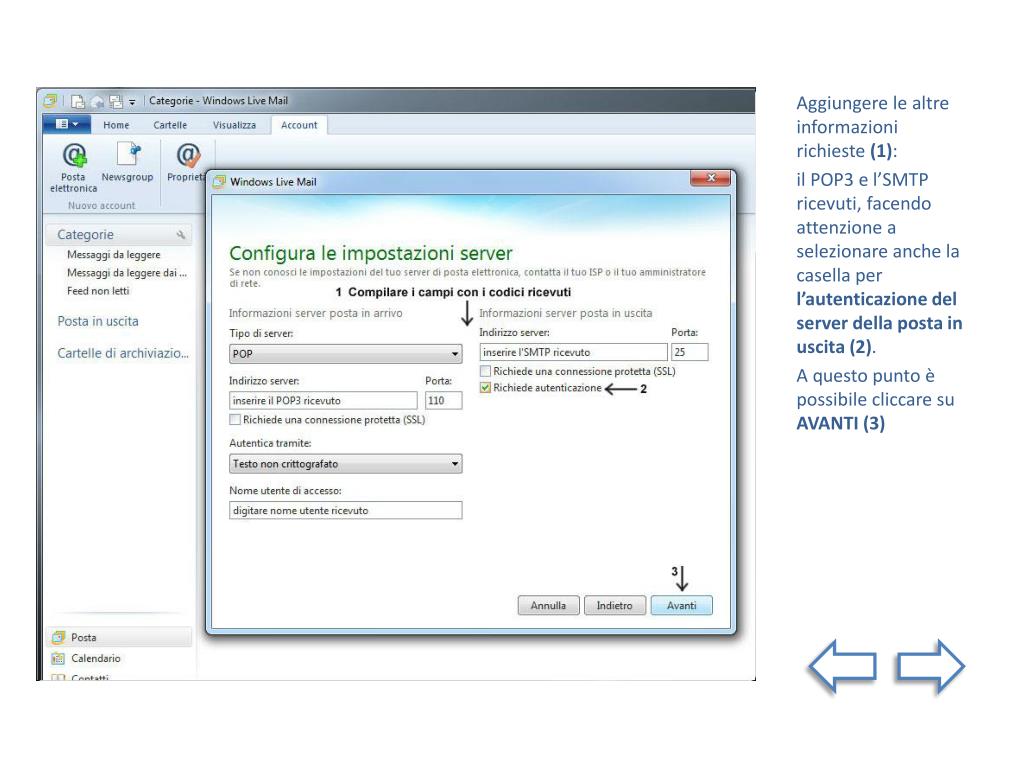Click the wrench icon next to Categorie

(x=180, y=234)
